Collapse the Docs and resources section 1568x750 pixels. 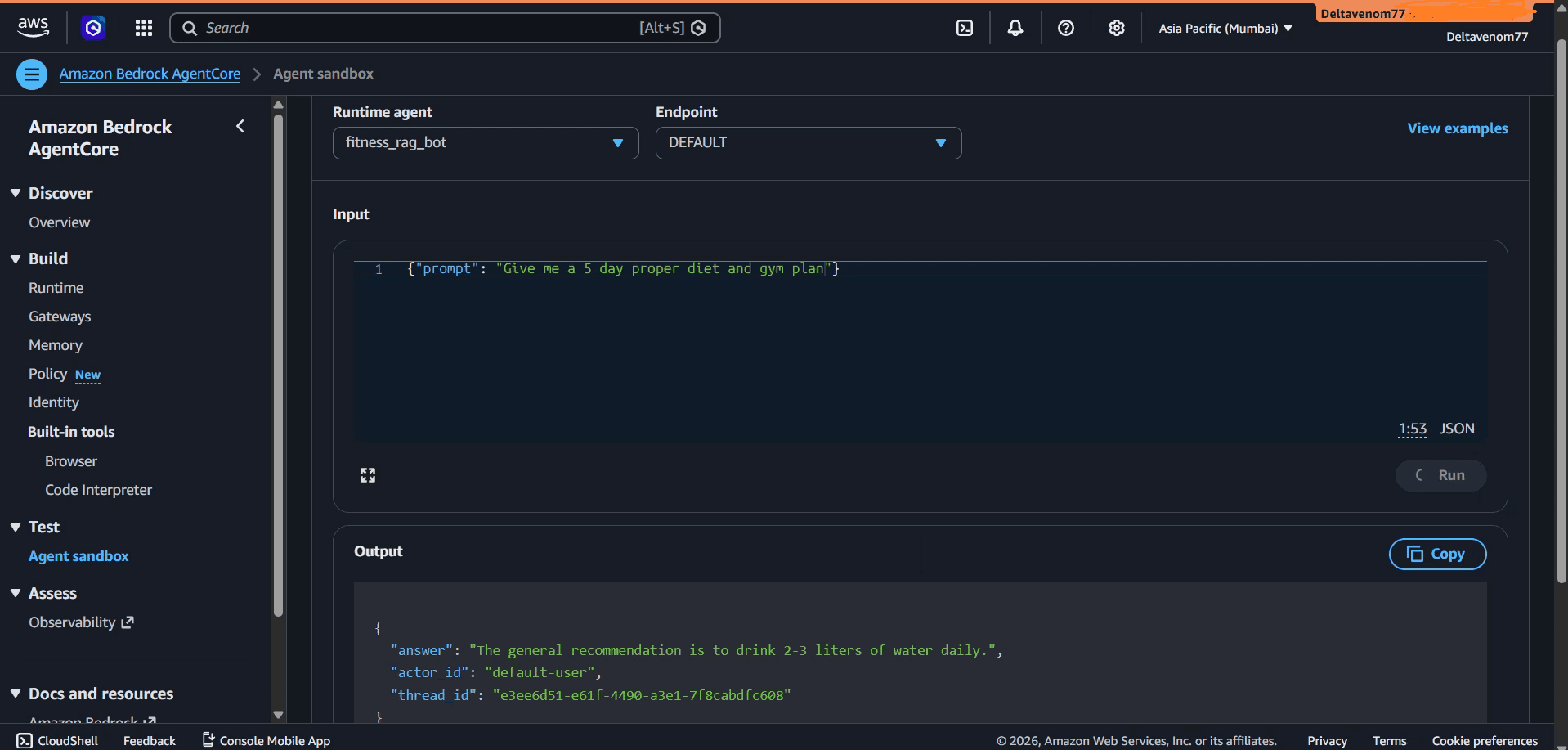click(16, 694)
